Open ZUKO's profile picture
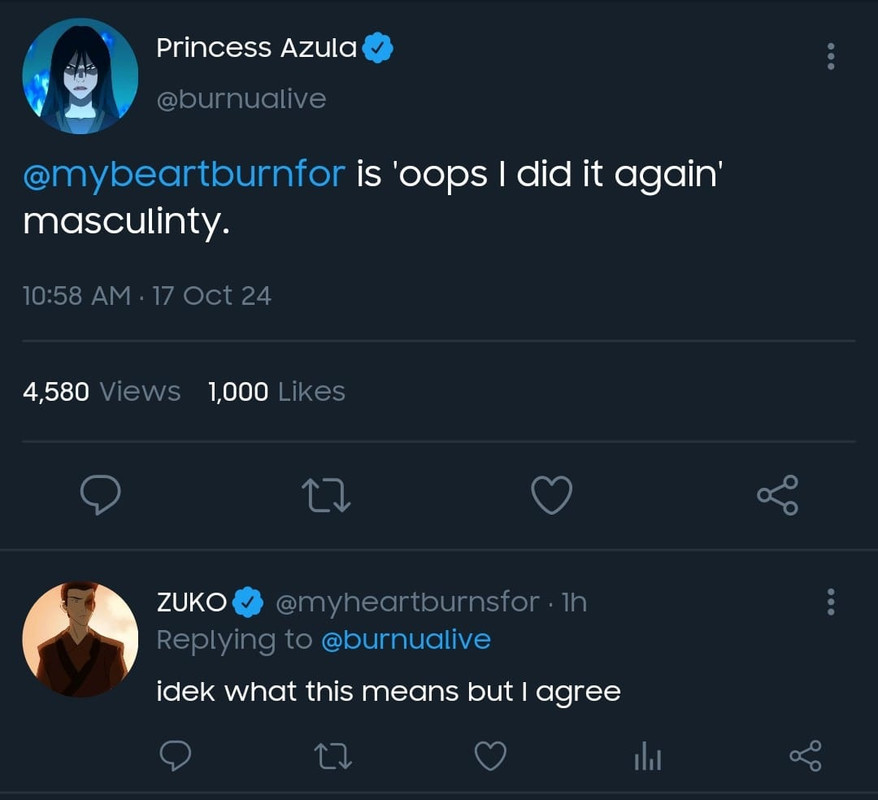878x800 pixels. (80, 639)
